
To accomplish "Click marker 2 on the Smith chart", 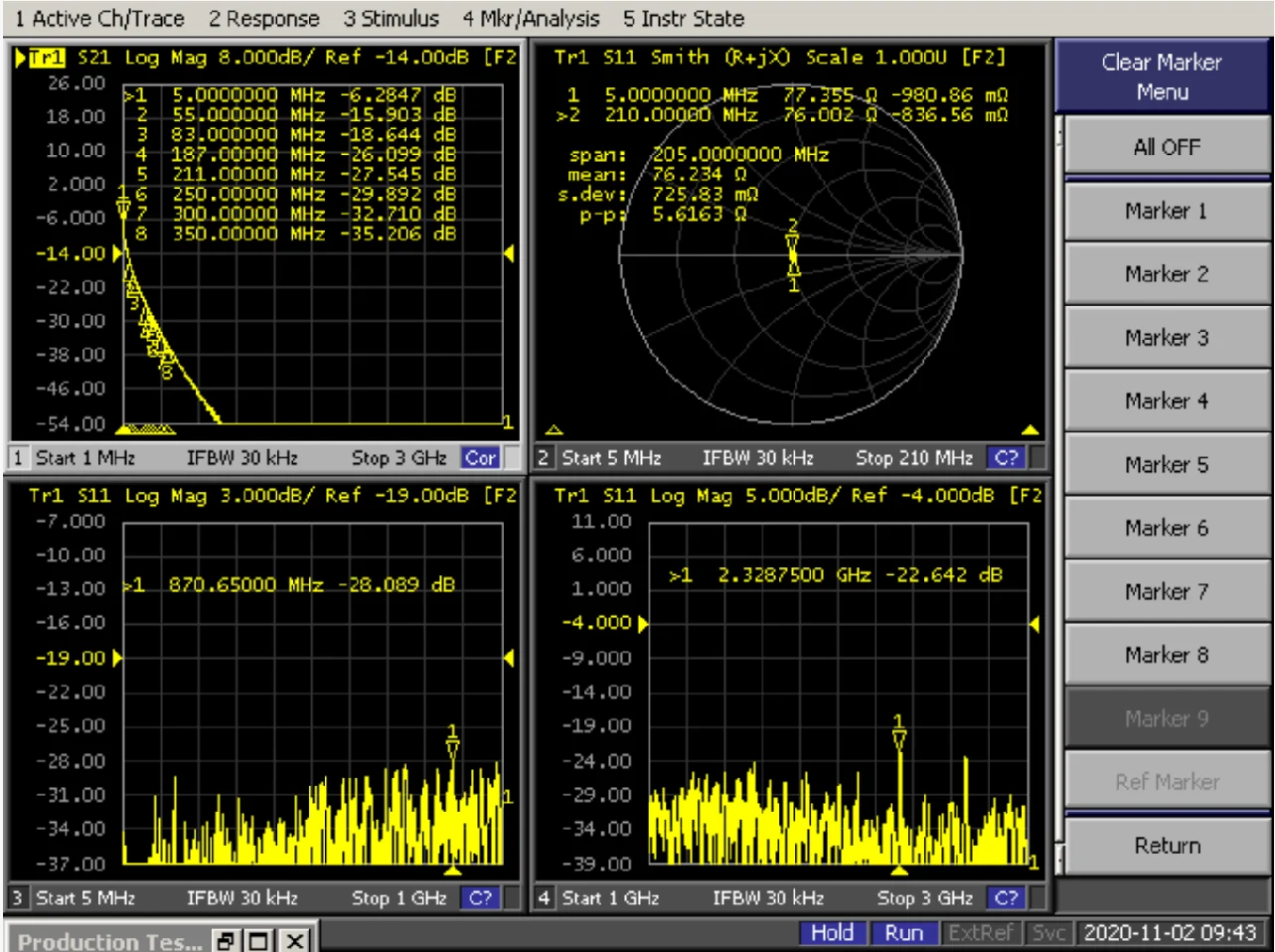I will (x=792, y=235).
